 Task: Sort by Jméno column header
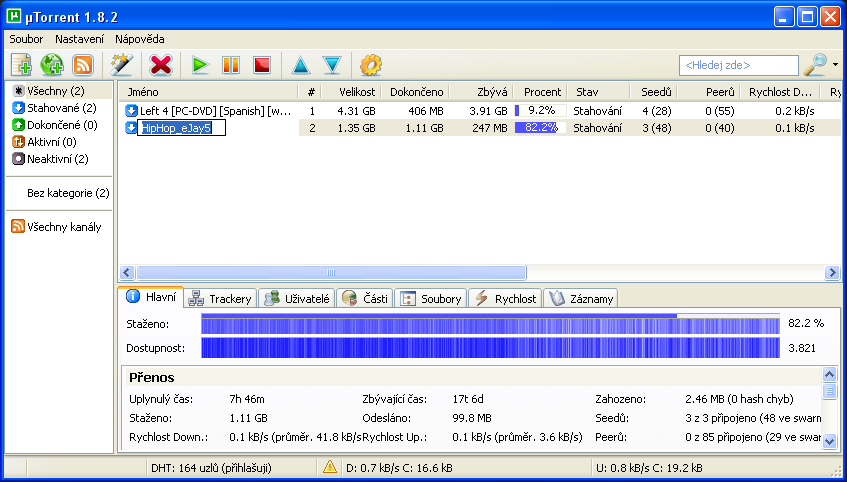[208, 92]
